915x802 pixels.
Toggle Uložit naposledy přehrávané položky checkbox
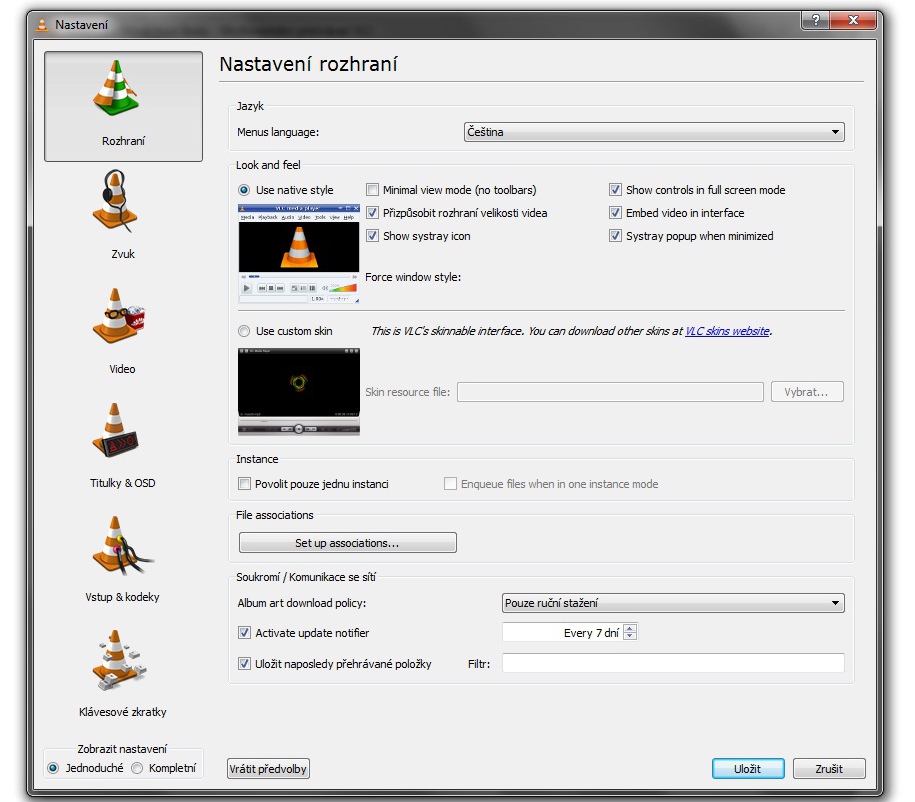point(245,664)
